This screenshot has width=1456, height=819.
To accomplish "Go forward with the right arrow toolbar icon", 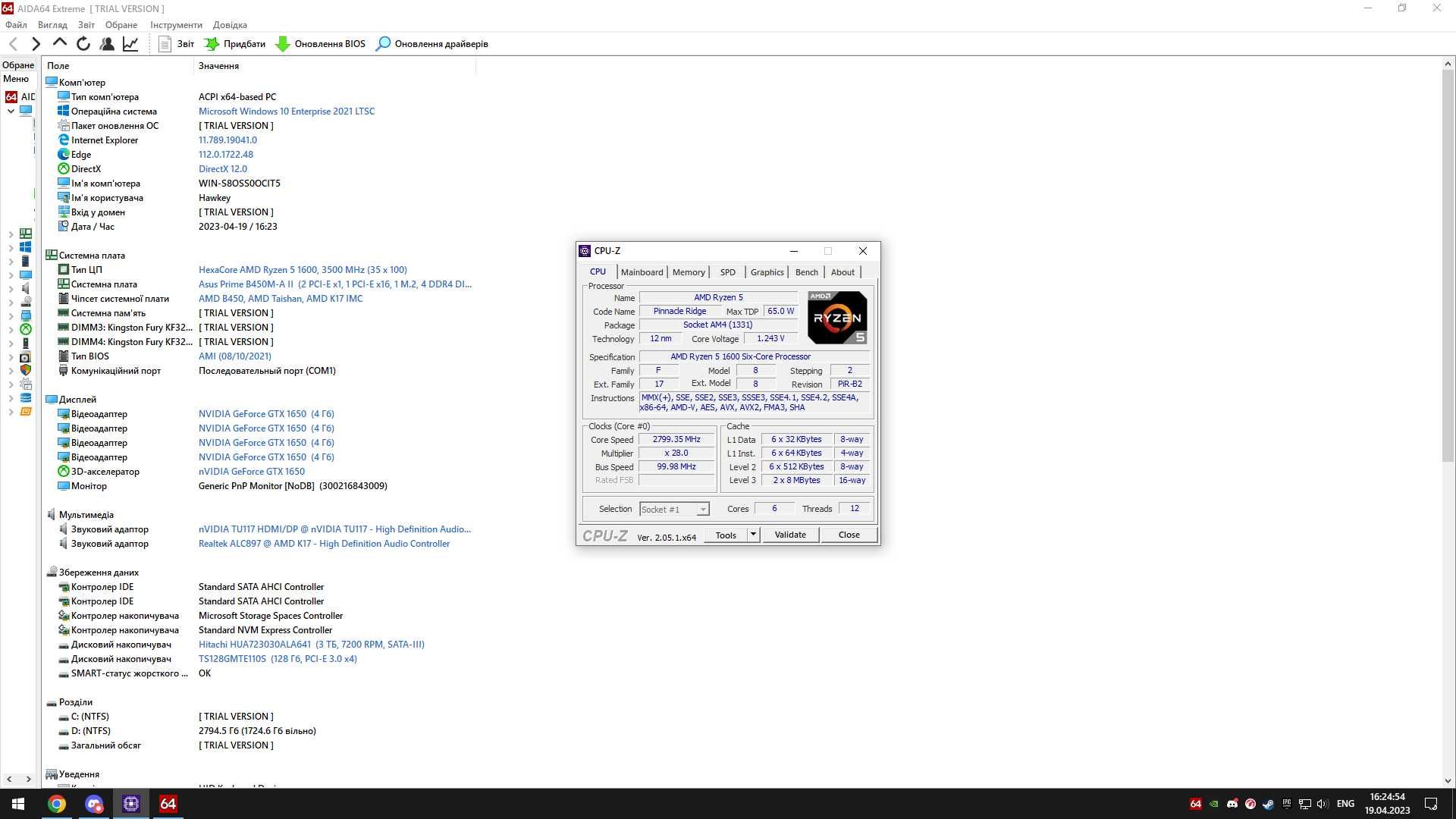I will click(36, 44).
